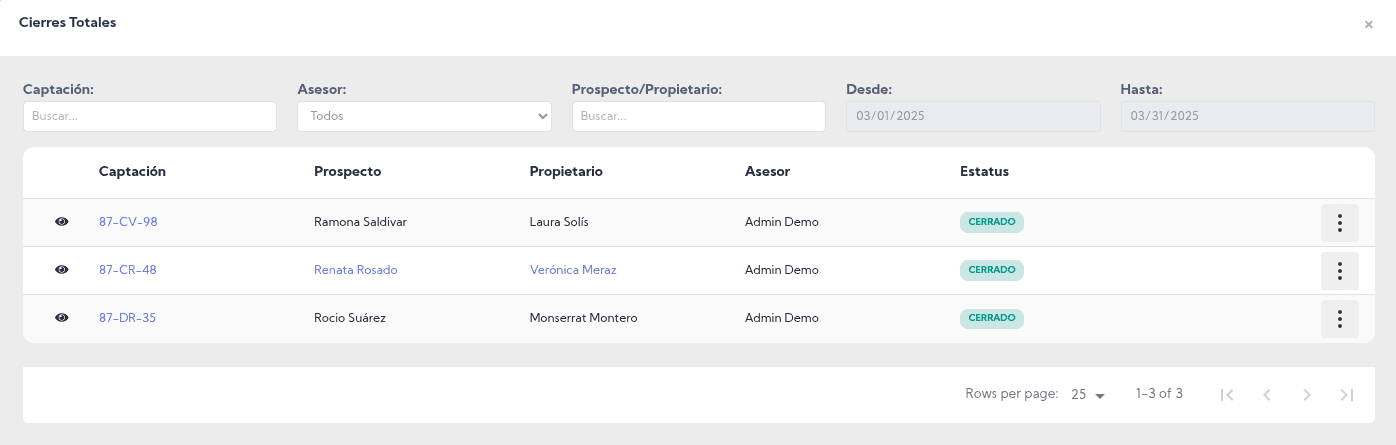Open the captación link 87-DR-35
The width and height of the screenshot is (1396, 445).
click(x=127, y=318)
